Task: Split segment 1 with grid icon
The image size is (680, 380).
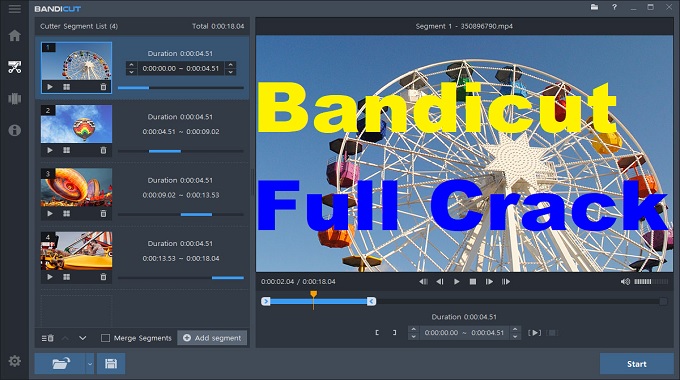Action: [66, 87]
